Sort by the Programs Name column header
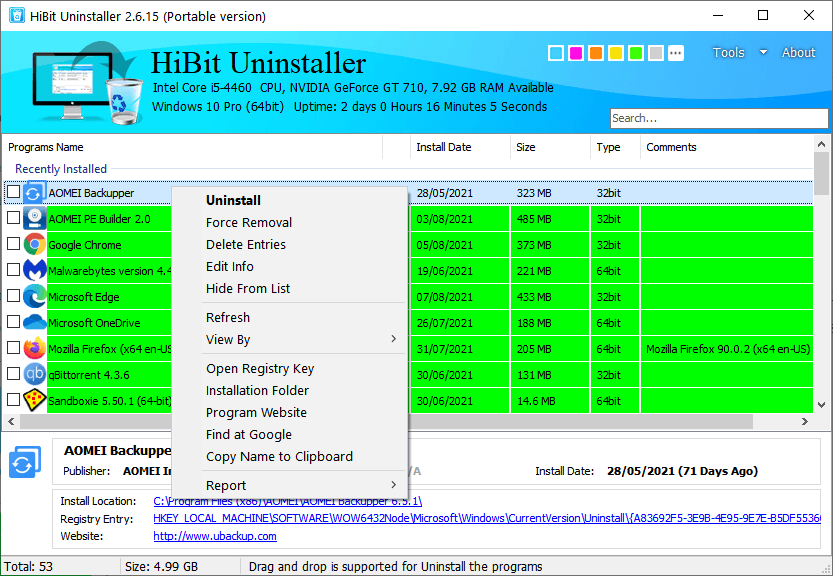This screenshot has height=576, width=833. pos(194,147)
